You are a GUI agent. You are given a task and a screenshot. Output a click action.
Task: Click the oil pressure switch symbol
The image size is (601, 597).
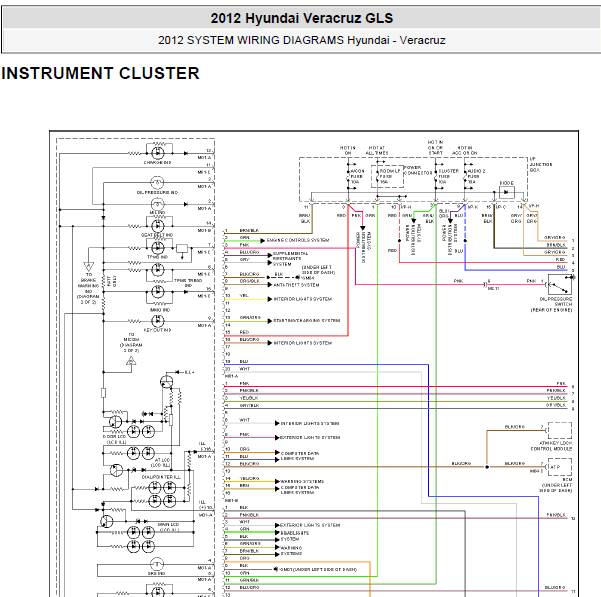[559, 285]
